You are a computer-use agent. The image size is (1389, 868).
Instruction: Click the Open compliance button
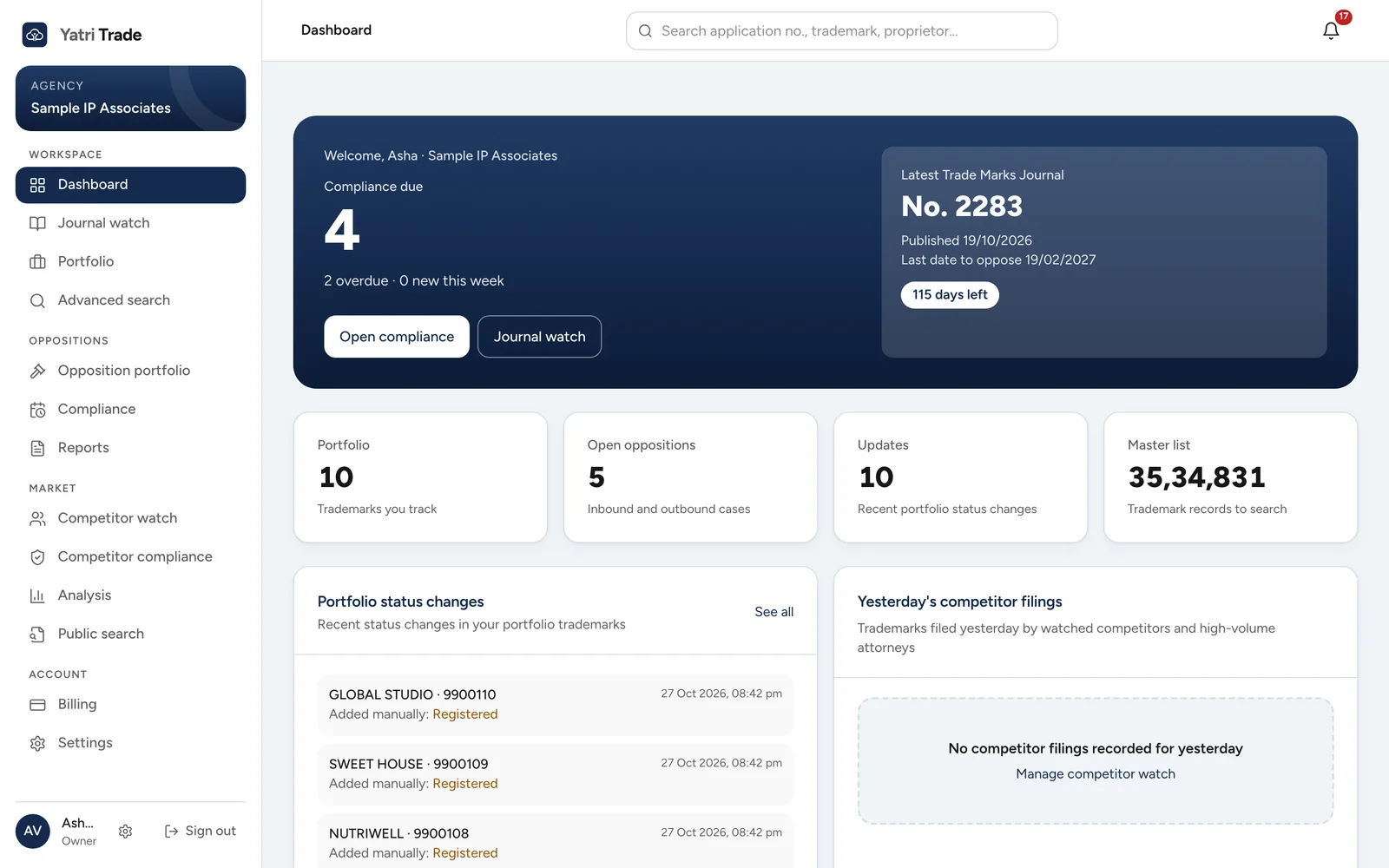tap(397, 337)
